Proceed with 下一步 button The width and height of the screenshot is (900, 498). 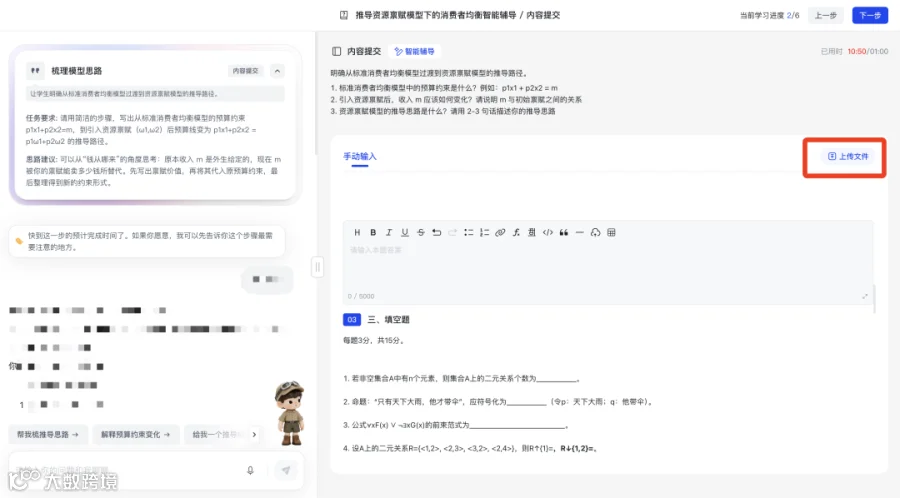(870, 15)
